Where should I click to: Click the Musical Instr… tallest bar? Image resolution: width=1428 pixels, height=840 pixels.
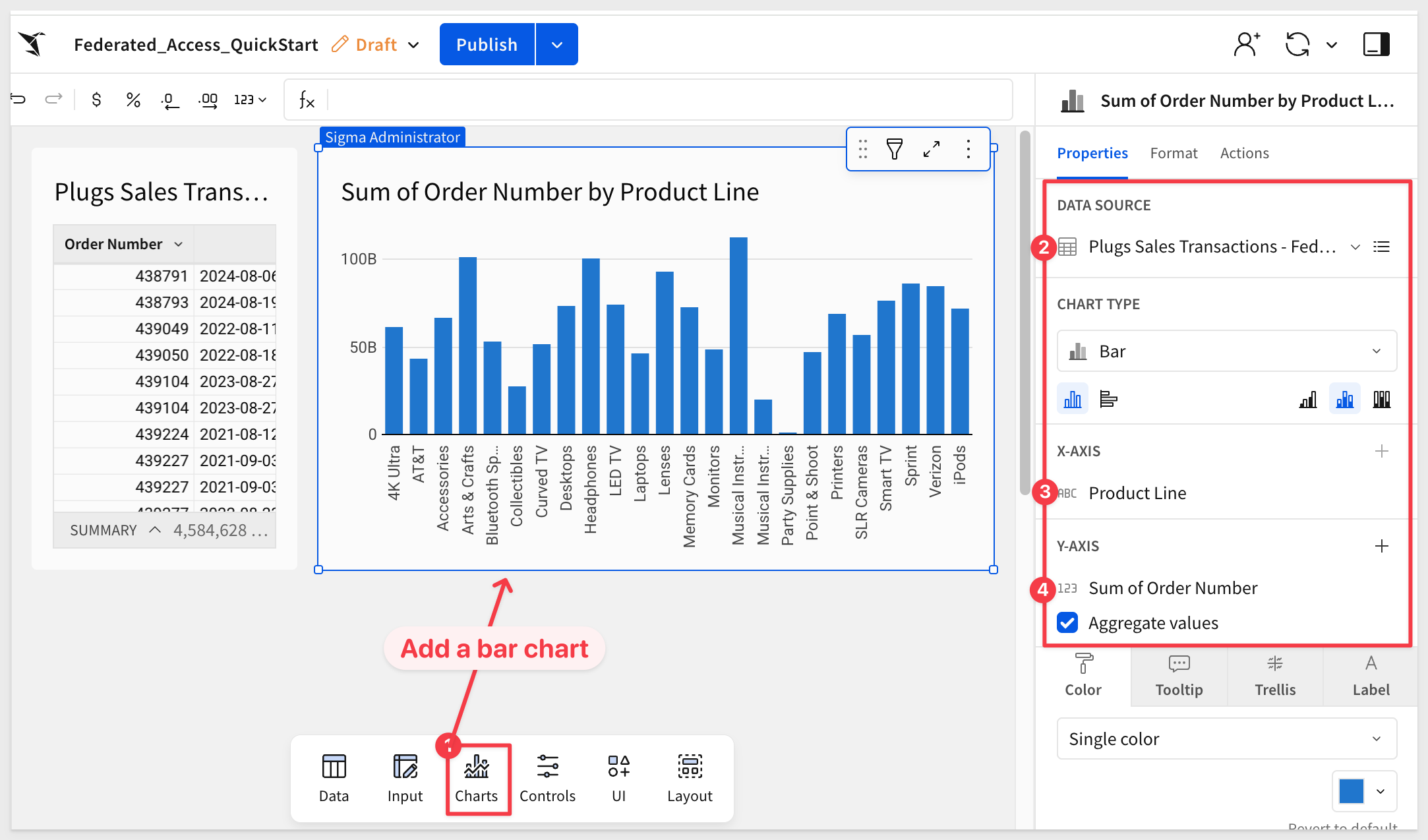(738, 335)
